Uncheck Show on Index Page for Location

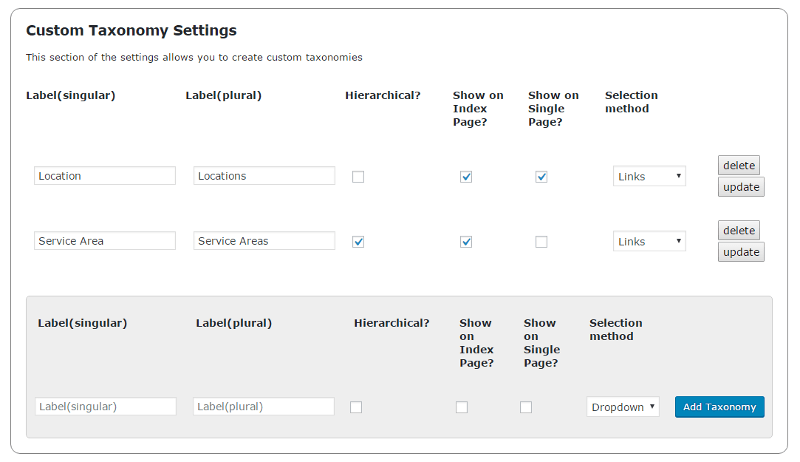(x=466, y=177)
